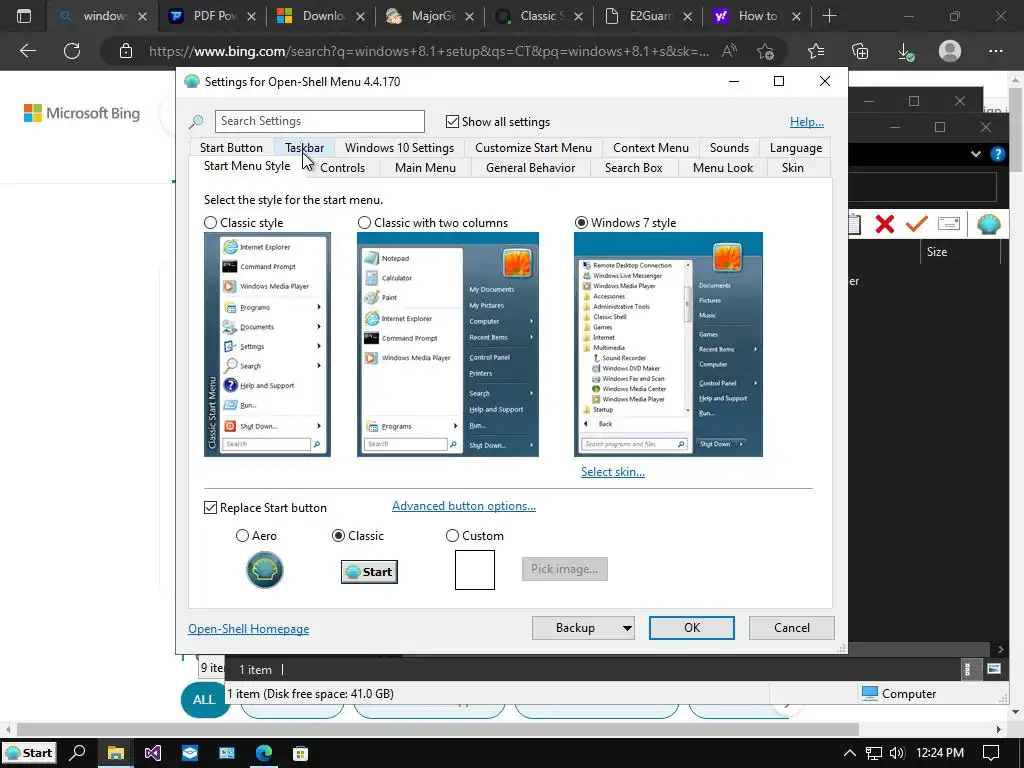The height and width of the screenshot is (768, 1024).
Task: Choose Aero start button radio
Action: tap(242, 536)
